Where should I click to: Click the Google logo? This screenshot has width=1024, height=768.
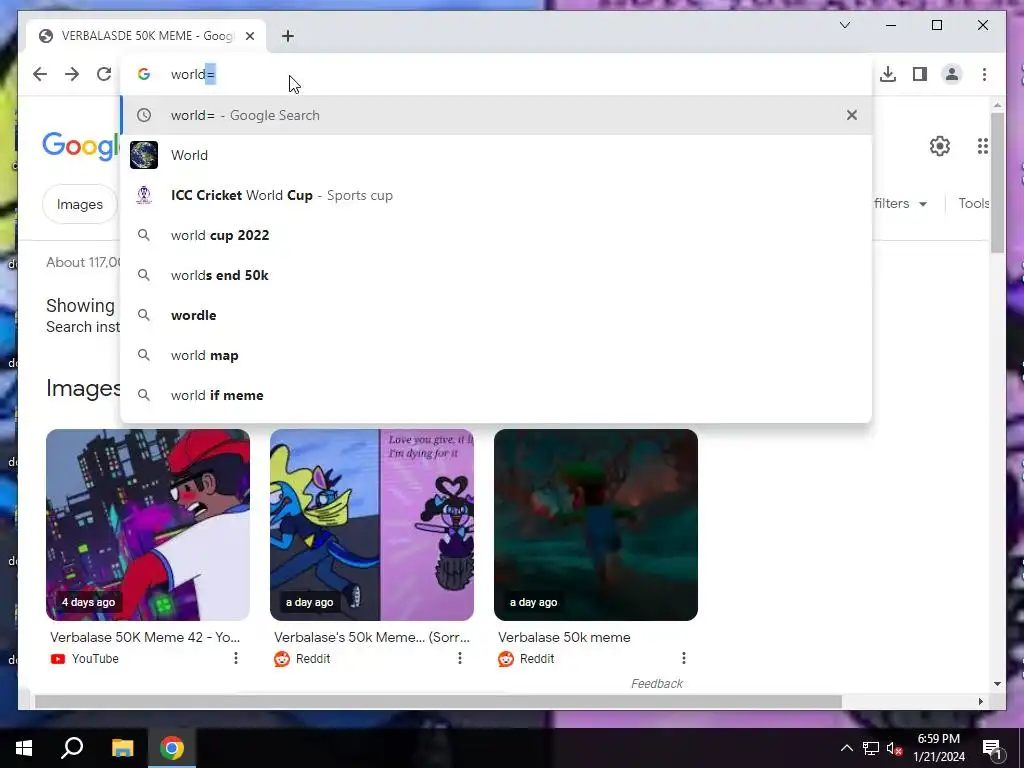[81, 146]
